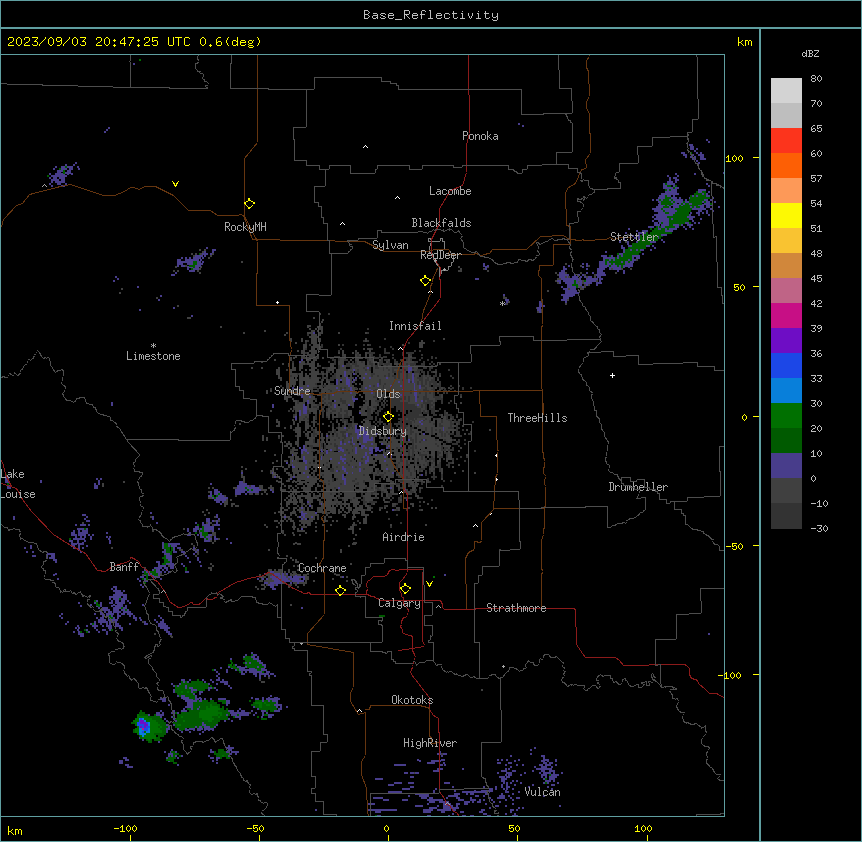Click the Banff town label
Image resolution: width=862 pixels, height=842 pixels.
coord(124,567)
